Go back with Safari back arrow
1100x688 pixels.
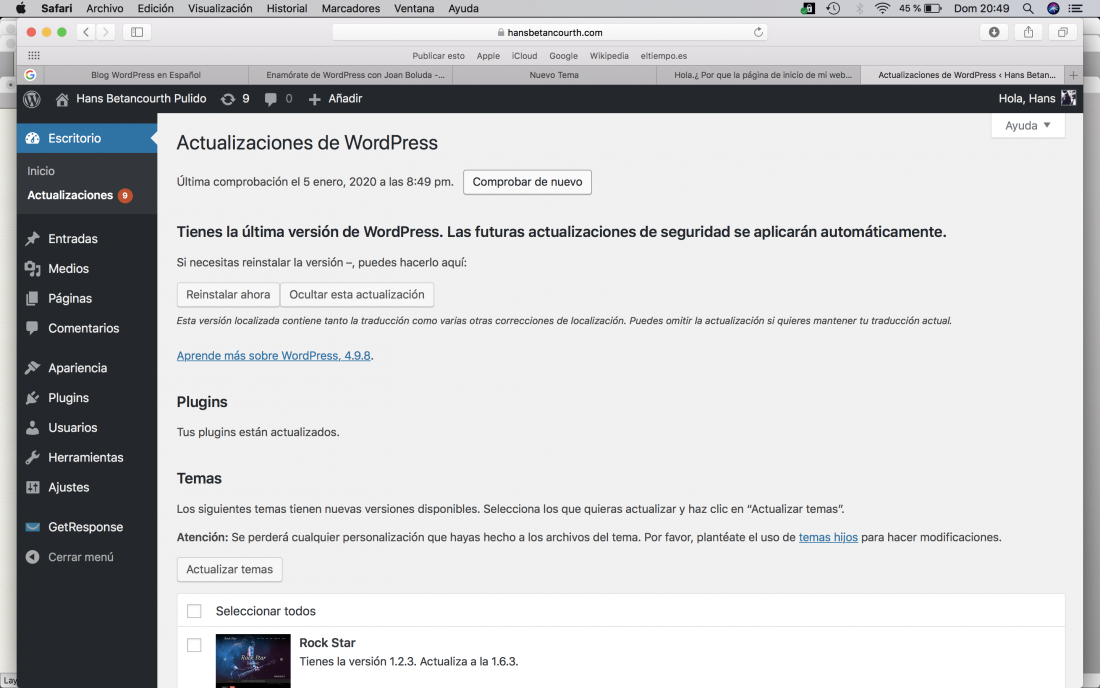(86, 32)
